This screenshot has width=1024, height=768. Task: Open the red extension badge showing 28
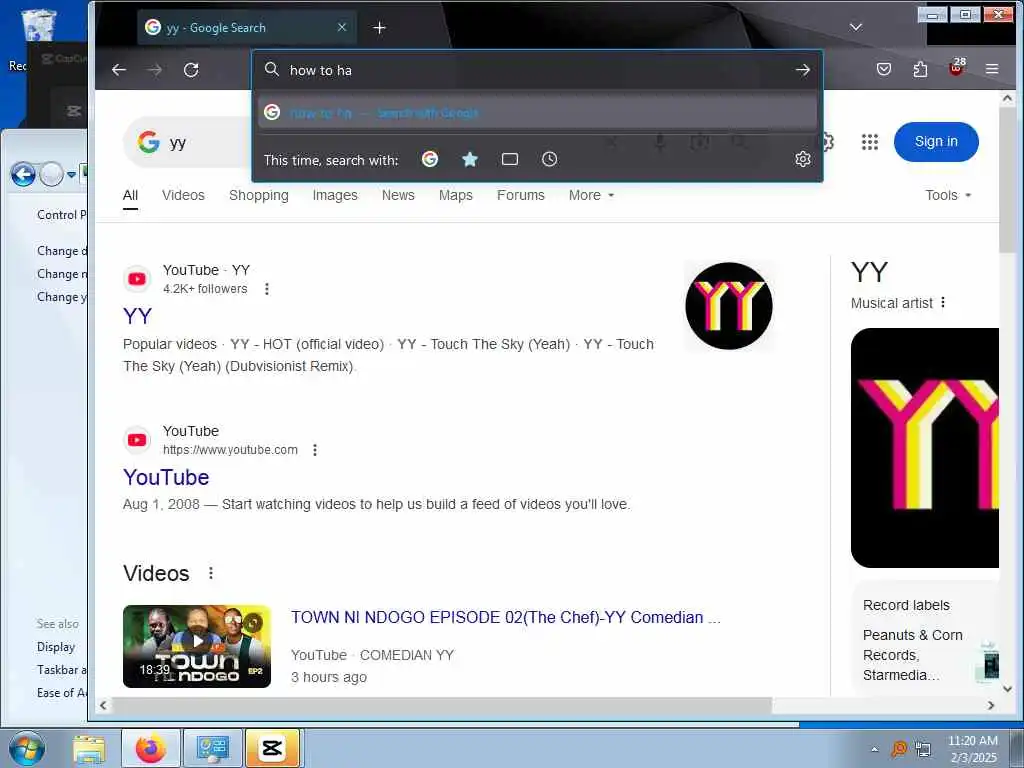[x=957, y=67]
